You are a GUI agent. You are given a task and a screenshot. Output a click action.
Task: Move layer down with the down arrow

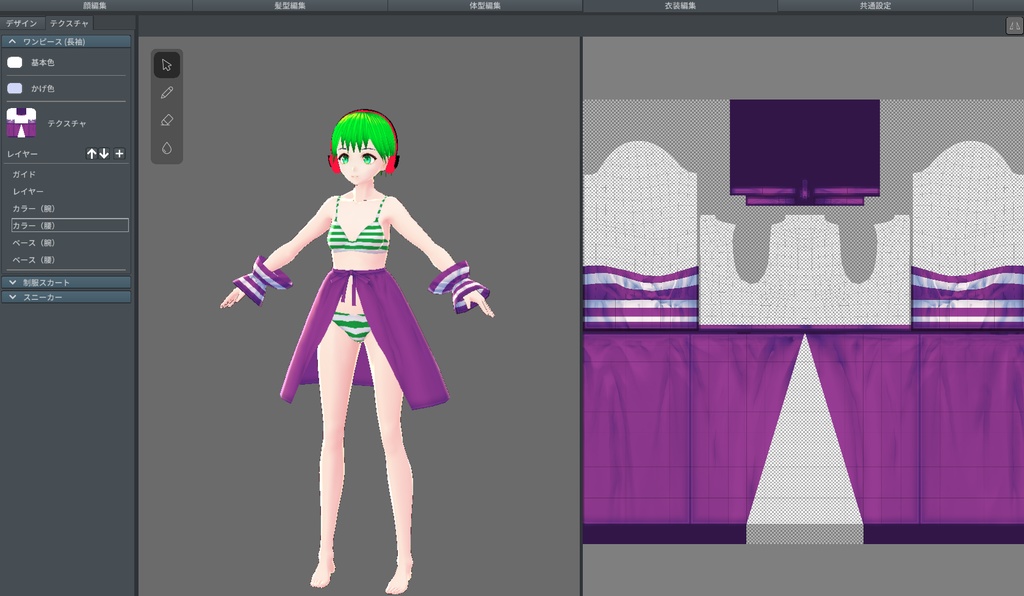click(104, 154)
